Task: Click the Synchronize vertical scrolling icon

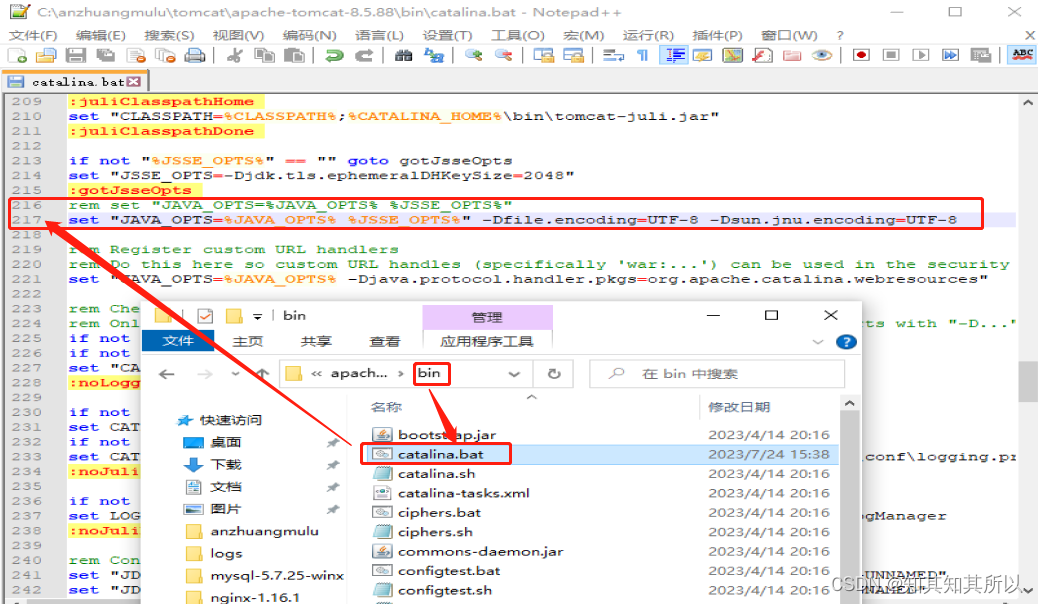Action: pyautogui.click(x=543, y=56)
